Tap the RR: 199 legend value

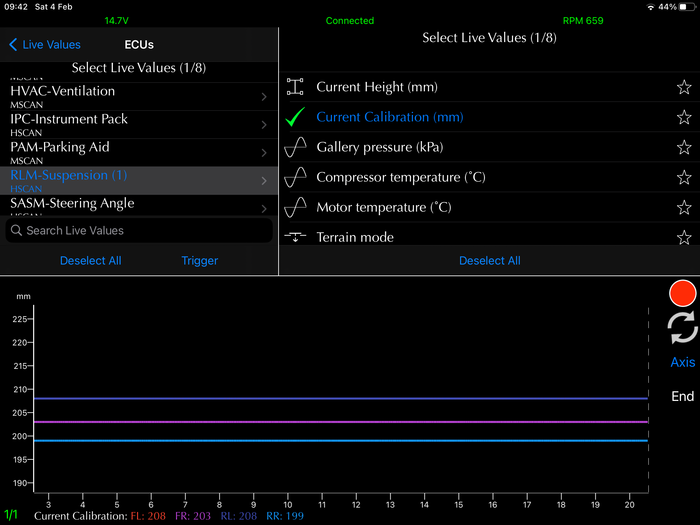285,516
